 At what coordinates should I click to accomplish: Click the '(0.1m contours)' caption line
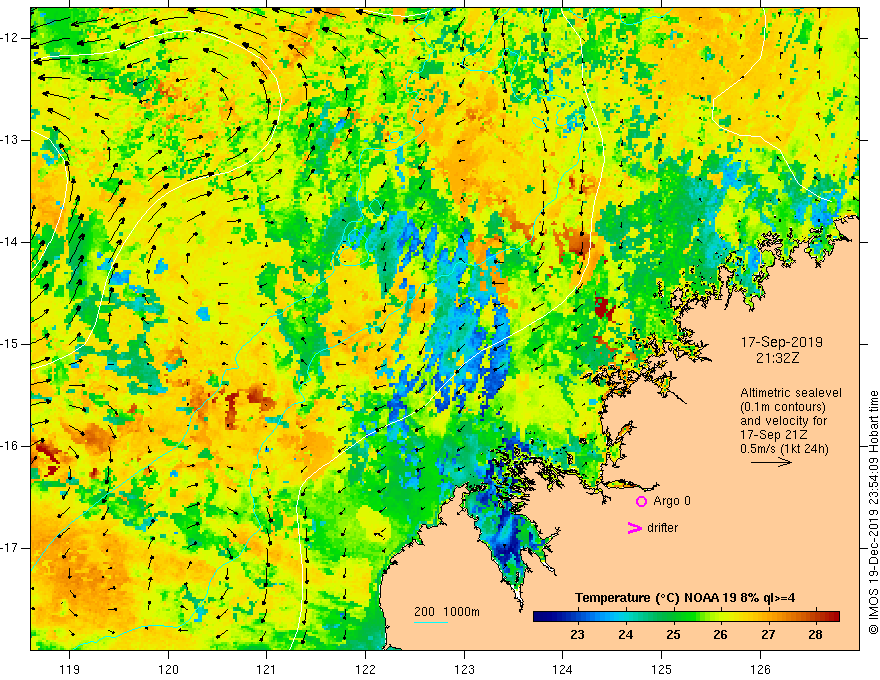(x=783, y=407)
